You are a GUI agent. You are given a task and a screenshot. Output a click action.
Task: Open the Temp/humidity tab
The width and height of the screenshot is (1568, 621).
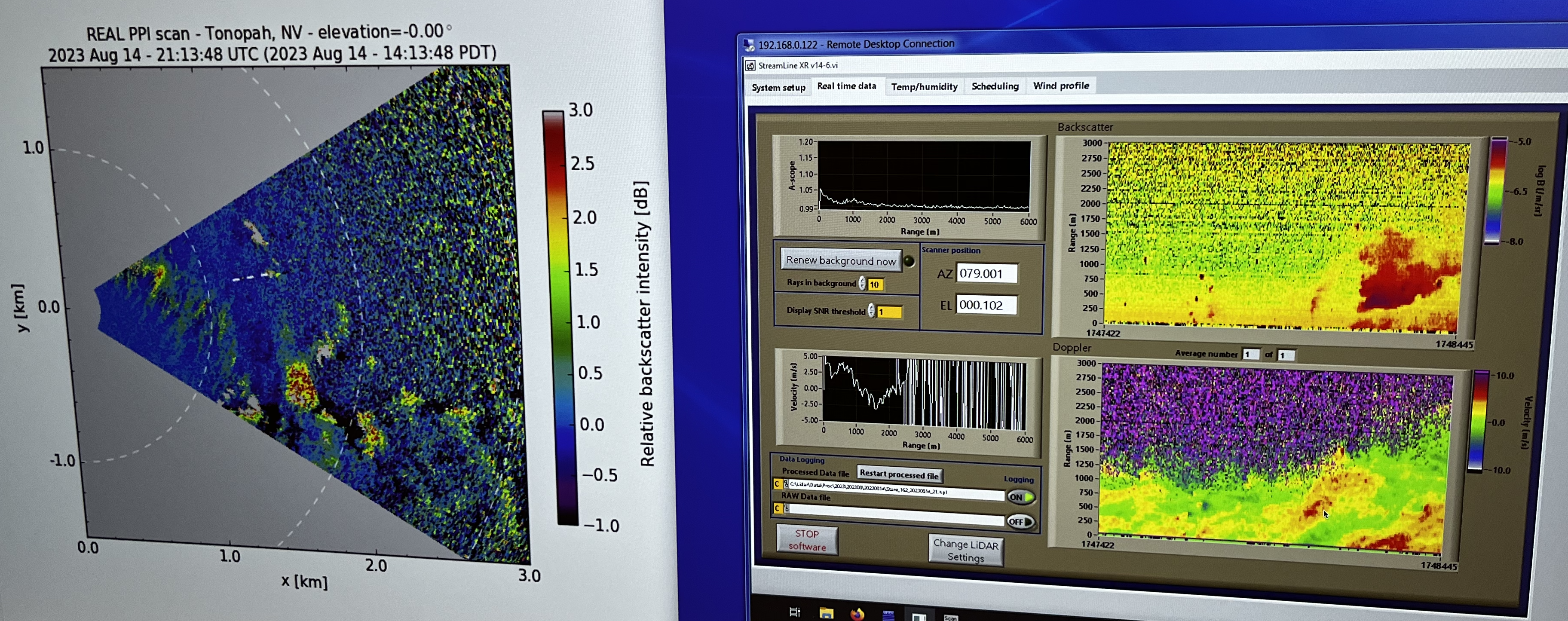[924, 86]
